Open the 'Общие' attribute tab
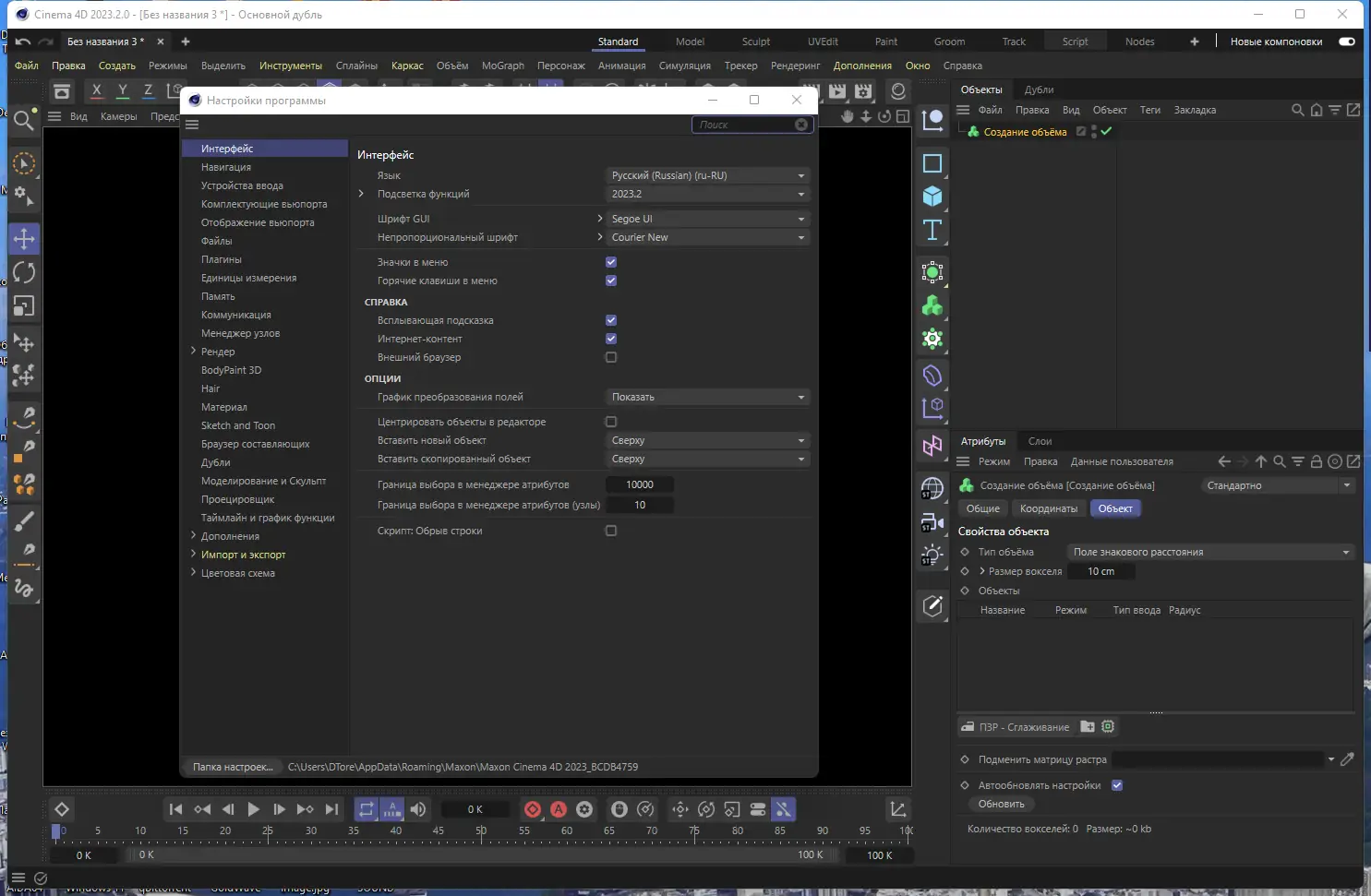Screen dimensions: 1371x896 982,508
